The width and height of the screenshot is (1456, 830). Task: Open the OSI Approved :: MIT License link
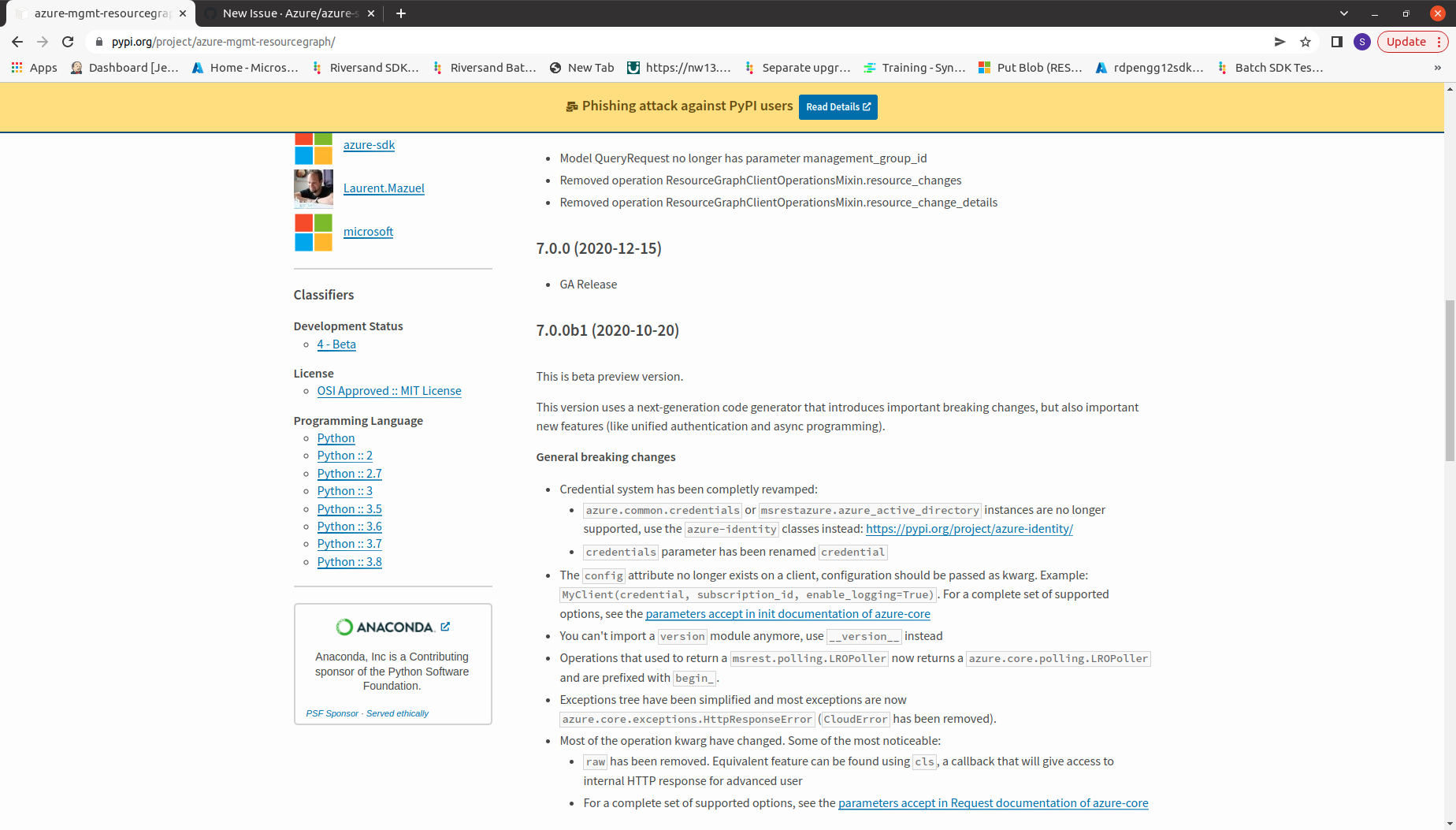point(388,390)
